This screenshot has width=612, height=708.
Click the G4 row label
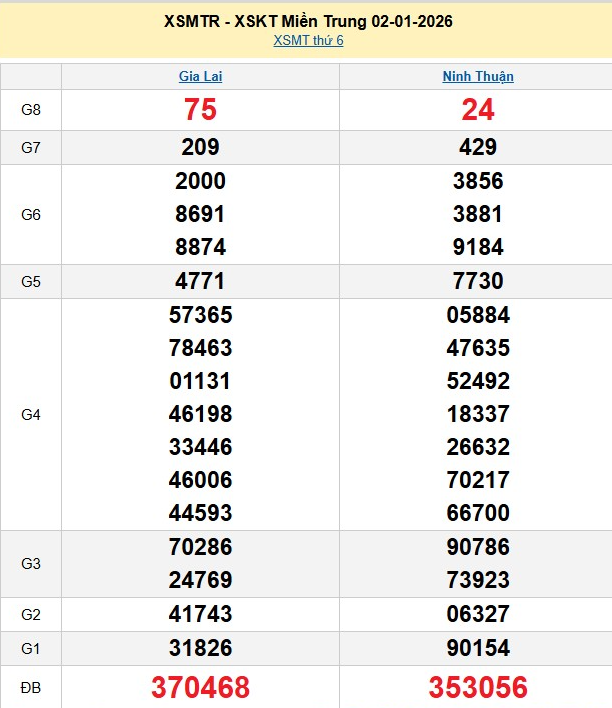point(31,414)
